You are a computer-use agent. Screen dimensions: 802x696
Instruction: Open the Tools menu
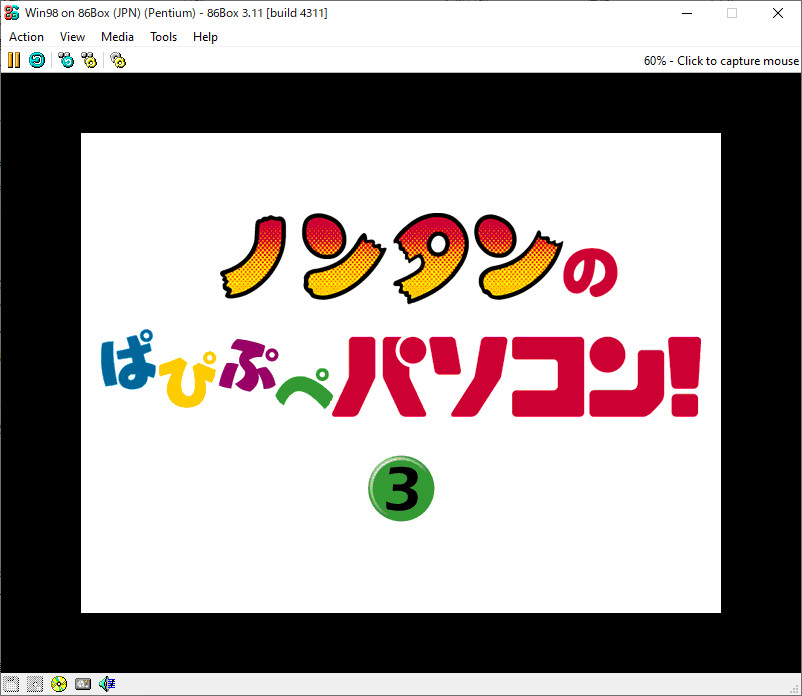(x=163, y=37)
